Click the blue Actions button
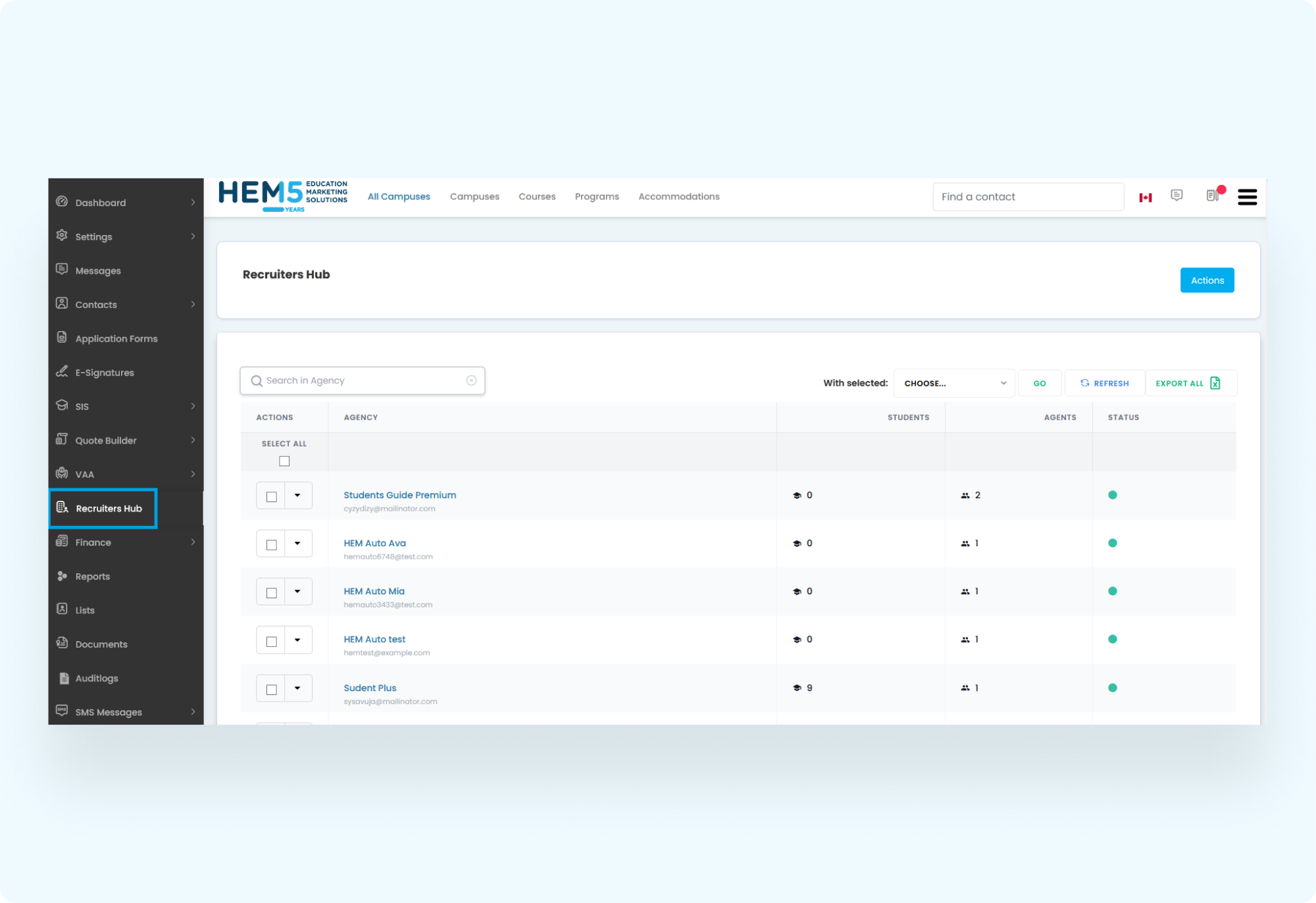 pos(1207,280)
